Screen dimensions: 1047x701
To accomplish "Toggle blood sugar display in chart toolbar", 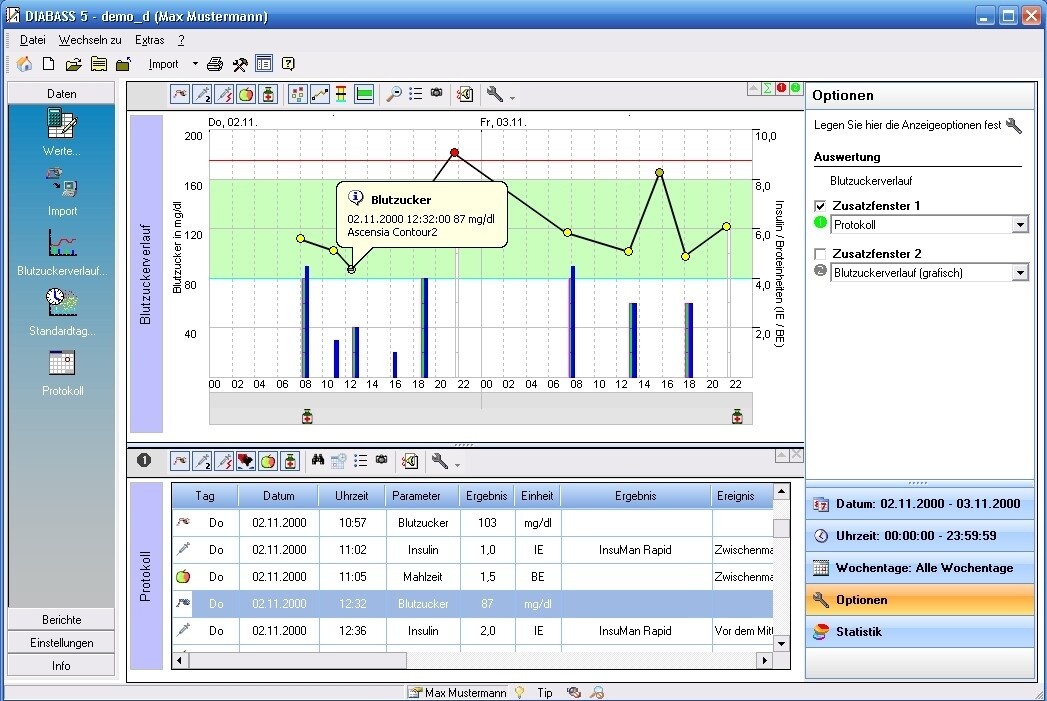I will [x=180, y=95].
